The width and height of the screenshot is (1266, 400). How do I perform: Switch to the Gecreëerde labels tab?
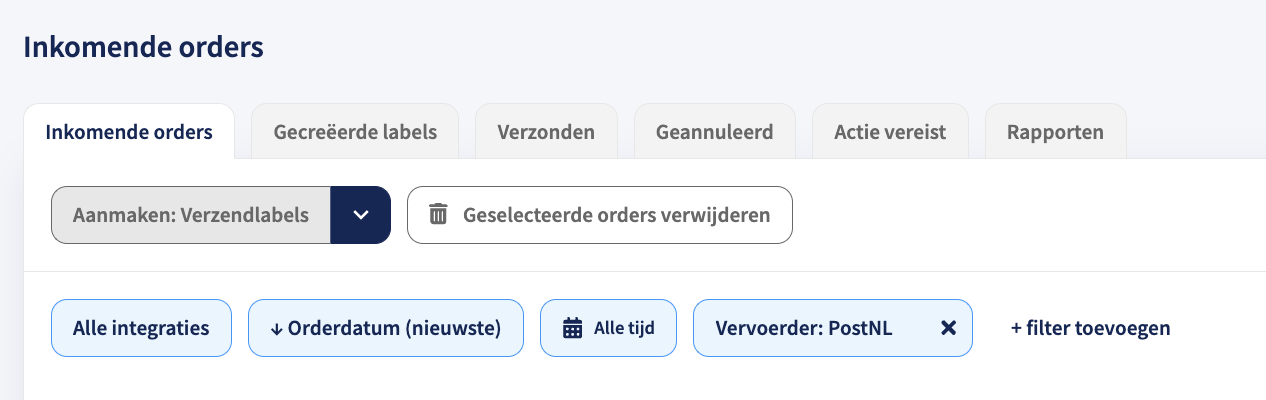(x=355, y=132)
